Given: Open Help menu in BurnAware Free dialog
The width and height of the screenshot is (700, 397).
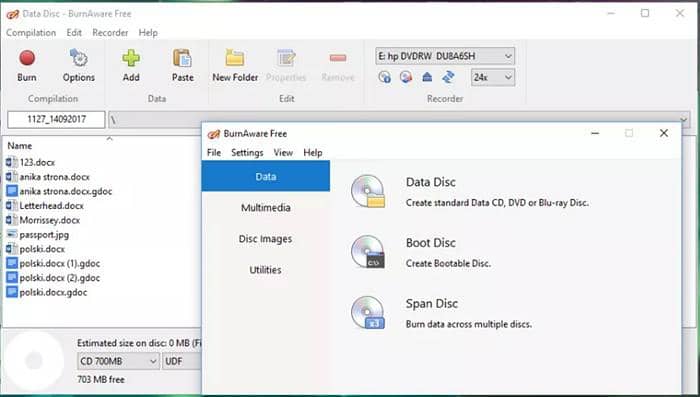Looking at the screenshot, I should (x=312, y=153).
